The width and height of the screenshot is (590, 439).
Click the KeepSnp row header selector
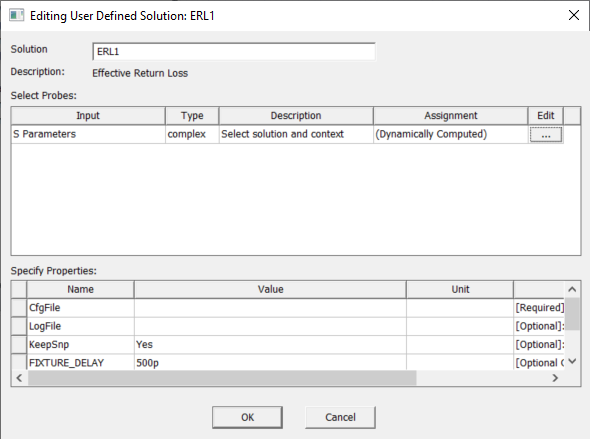tap(19, 345)
